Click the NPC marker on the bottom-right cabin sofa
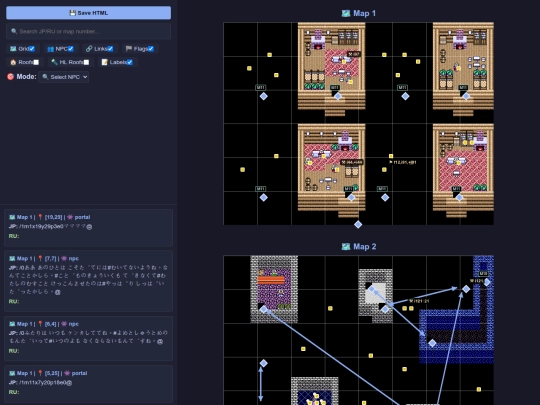This screenshot has width=540, height=405. click(458, 163)
